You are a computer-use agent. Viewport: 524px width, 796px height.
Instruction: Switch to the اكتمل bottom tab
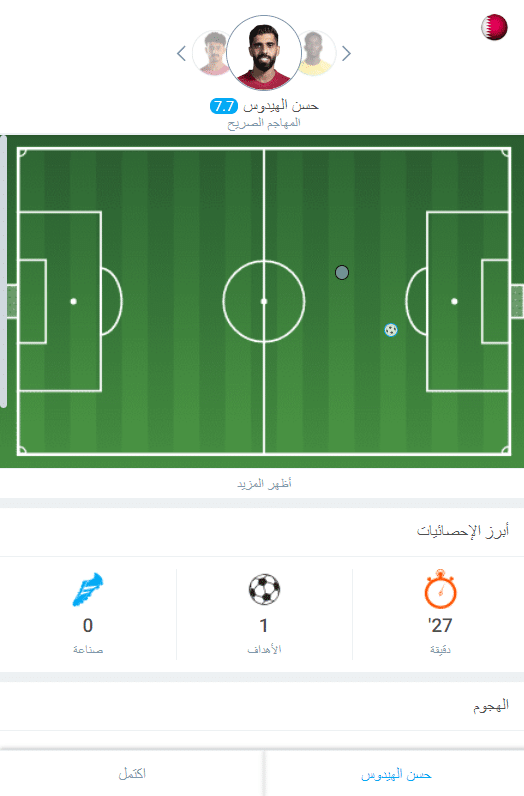(x=132, y=774)
